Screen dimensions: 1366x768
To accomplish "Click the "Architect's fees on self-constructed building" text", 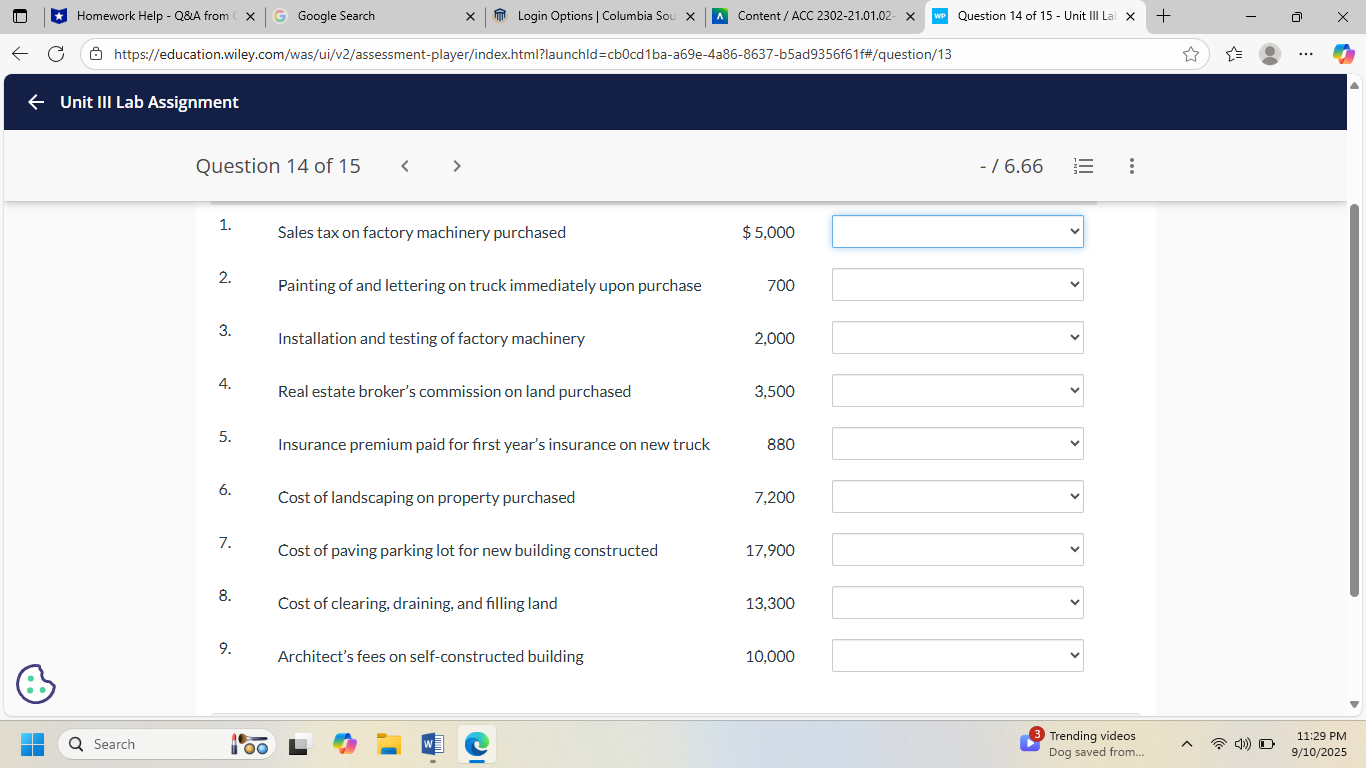I will [x=431, y=656].
